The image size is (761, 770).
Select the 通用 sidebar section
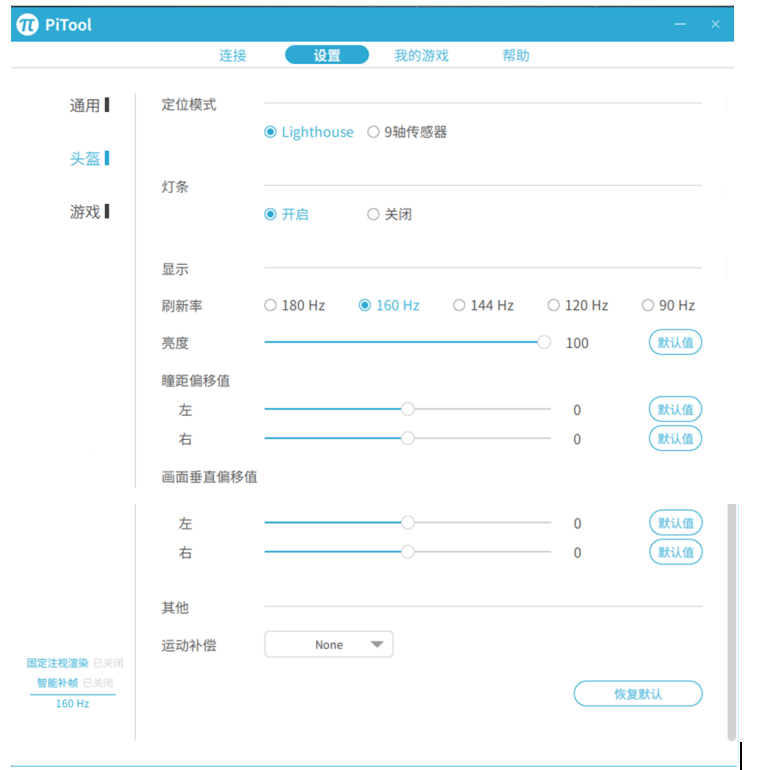tap(89, 105)
